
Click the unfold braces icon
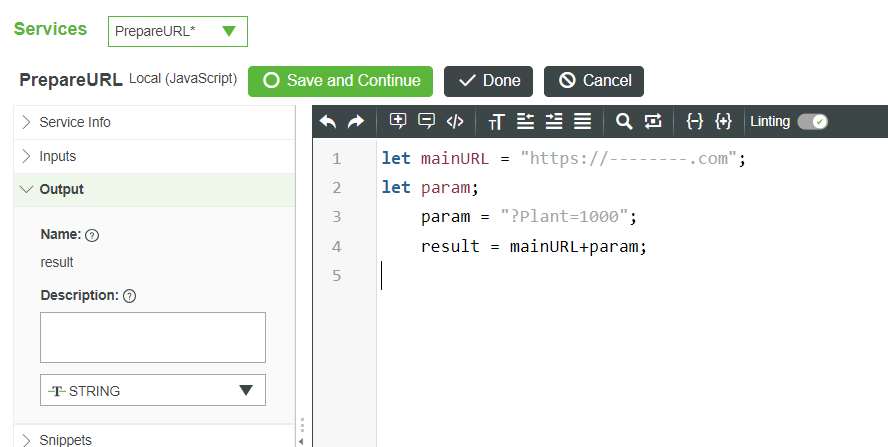pos(724,122)
